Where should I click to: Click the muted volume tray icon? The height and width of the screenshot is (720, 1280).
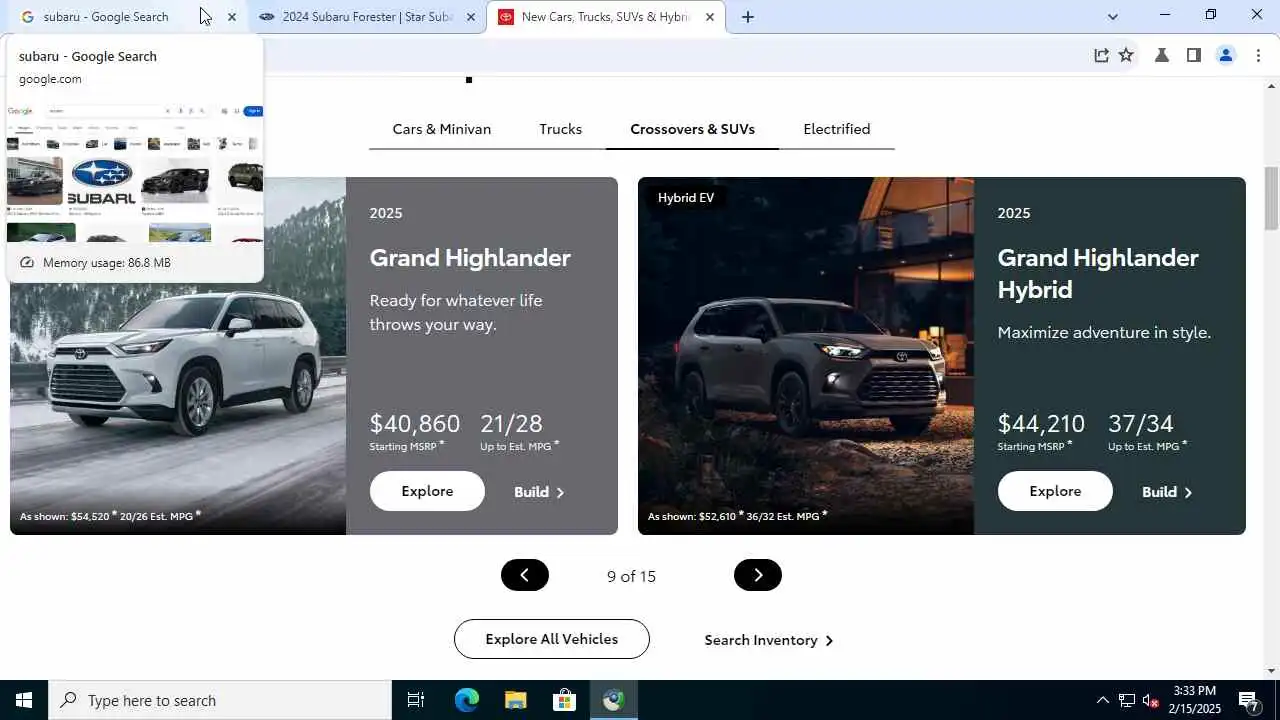pos(1151,700)
